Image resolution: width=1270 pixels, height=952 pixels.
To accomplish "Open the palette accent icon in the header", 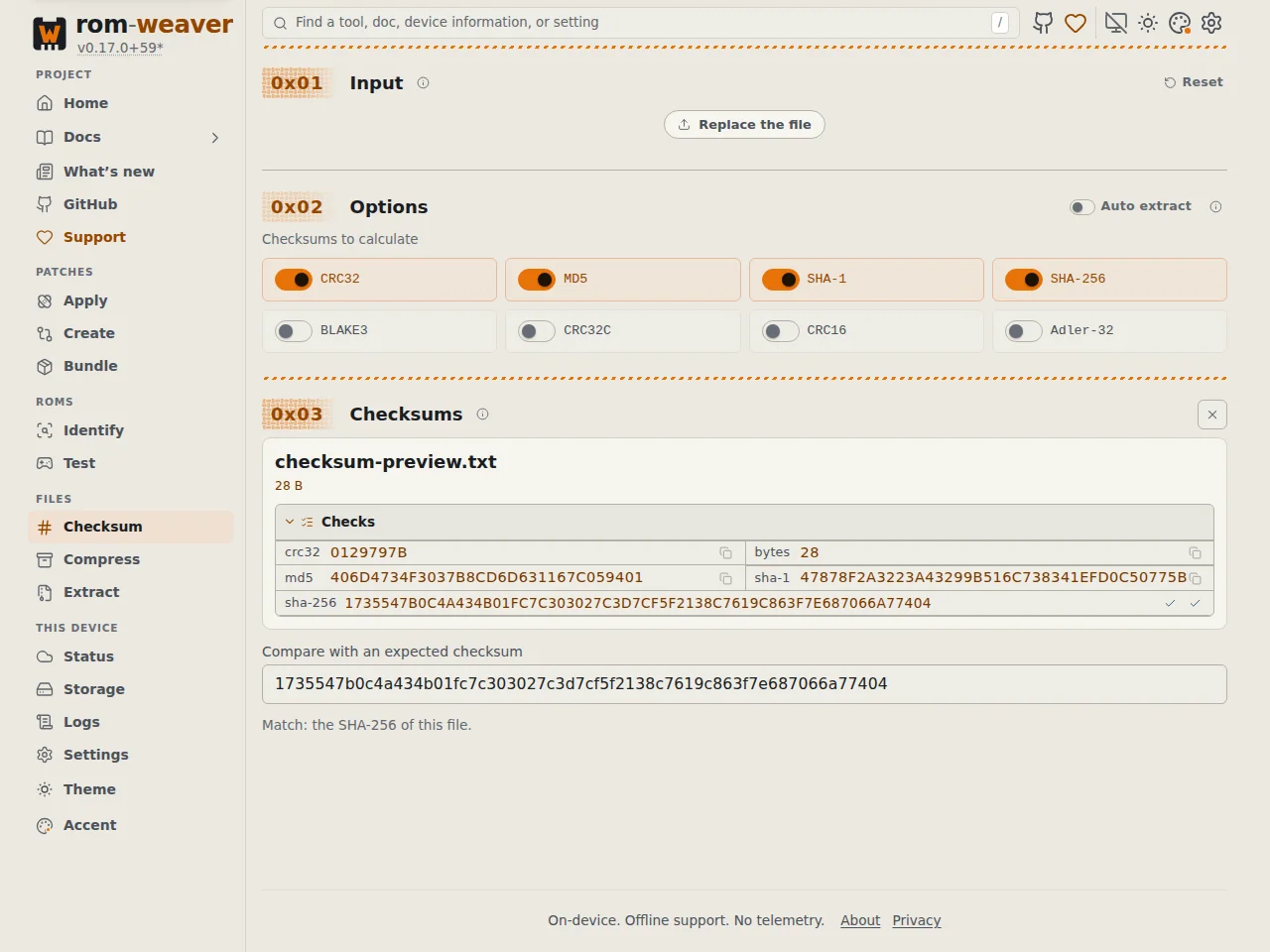I will 1180,23.
